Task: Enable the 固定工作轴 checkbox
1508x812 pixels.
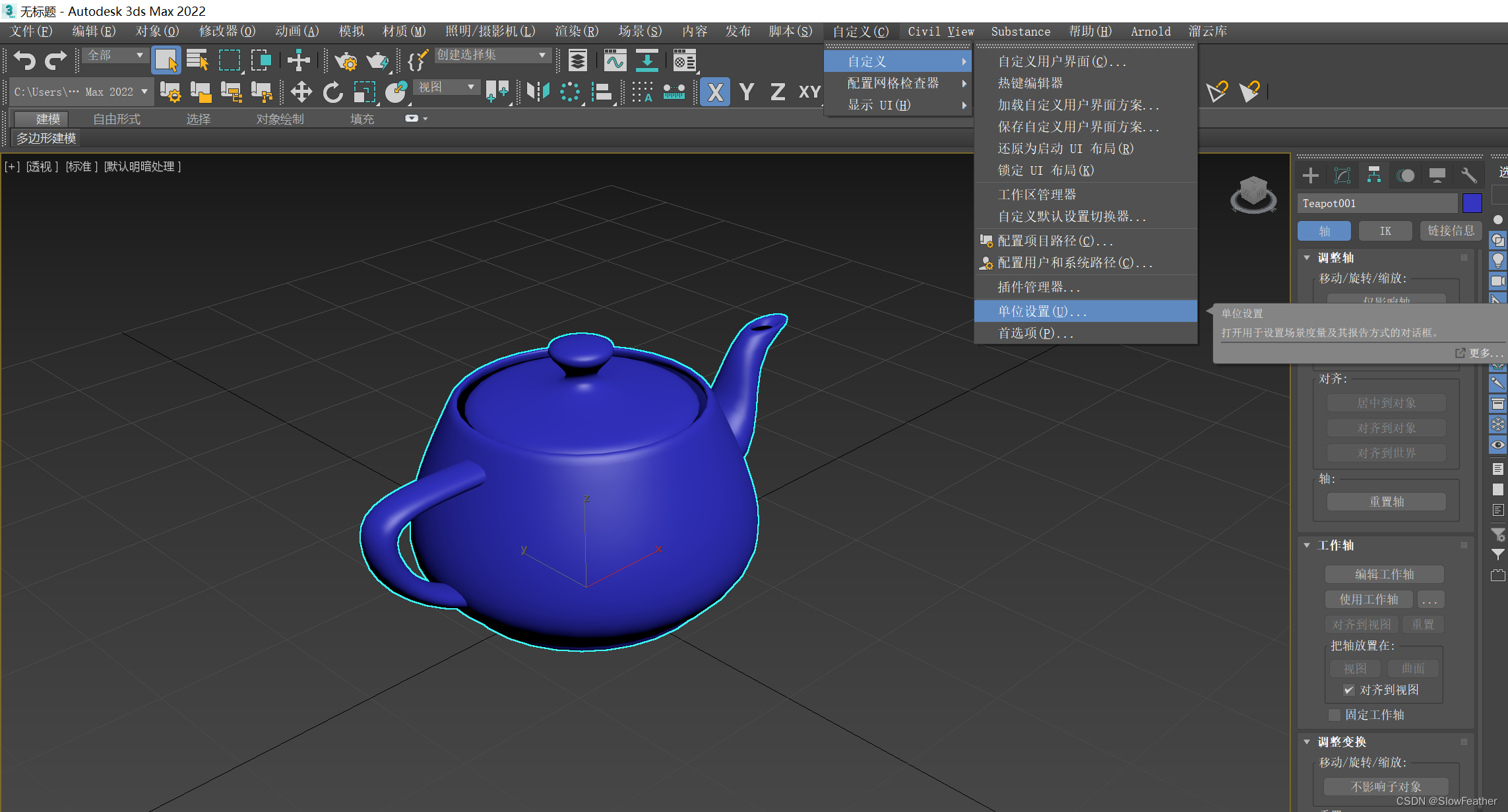Action: pyautogui.click(x=1335, y=715)
